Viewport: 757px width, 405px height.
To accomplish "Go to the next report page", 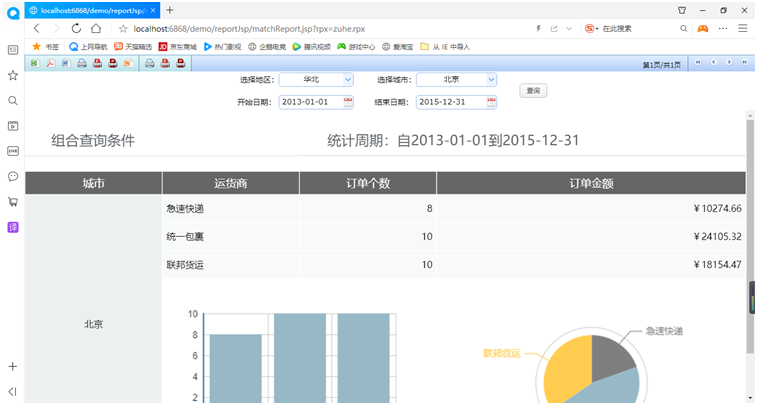I will (729, 62).
